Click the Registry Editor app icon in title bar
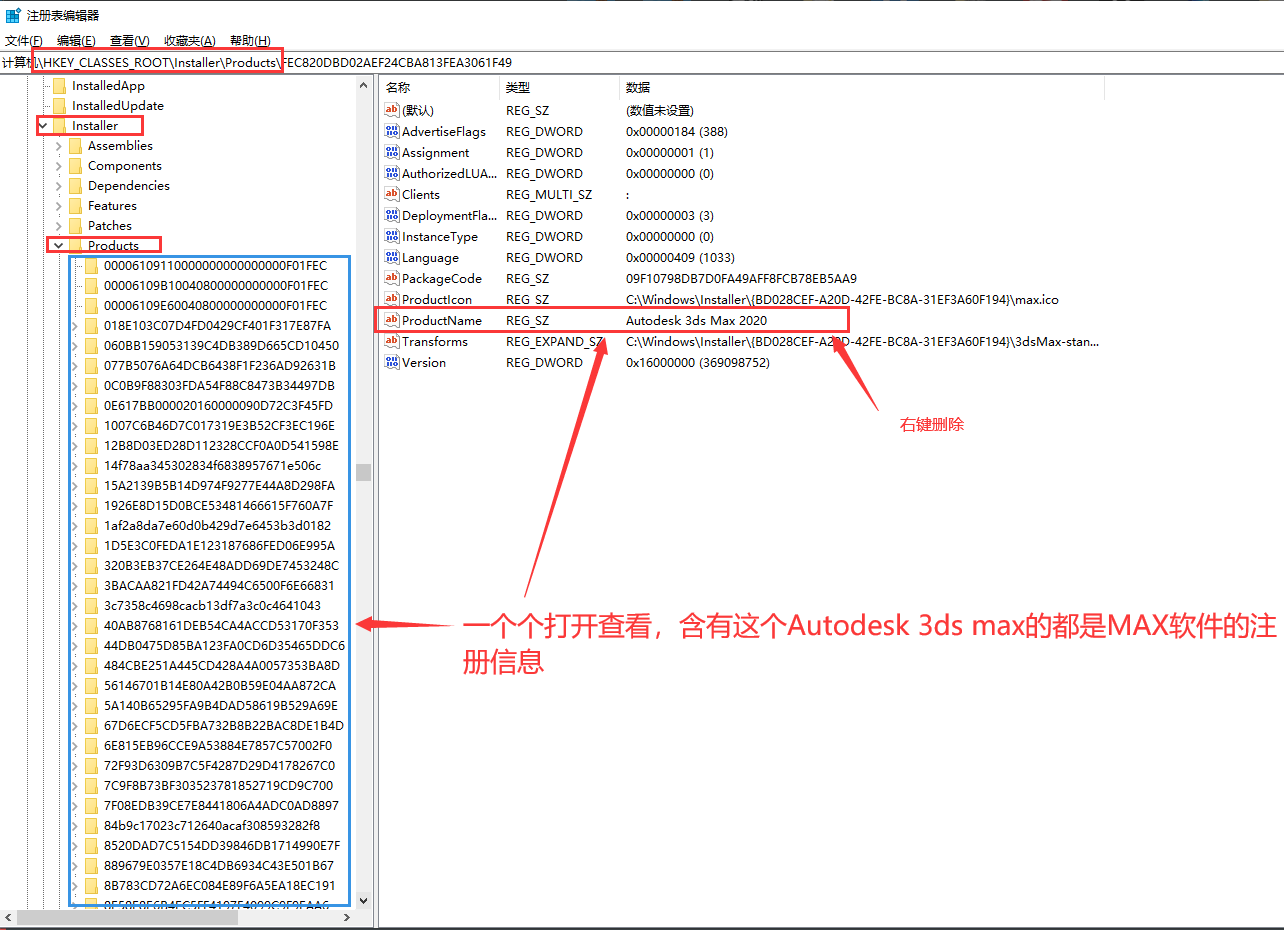1284x930 pixels. [x=12, y=15]
